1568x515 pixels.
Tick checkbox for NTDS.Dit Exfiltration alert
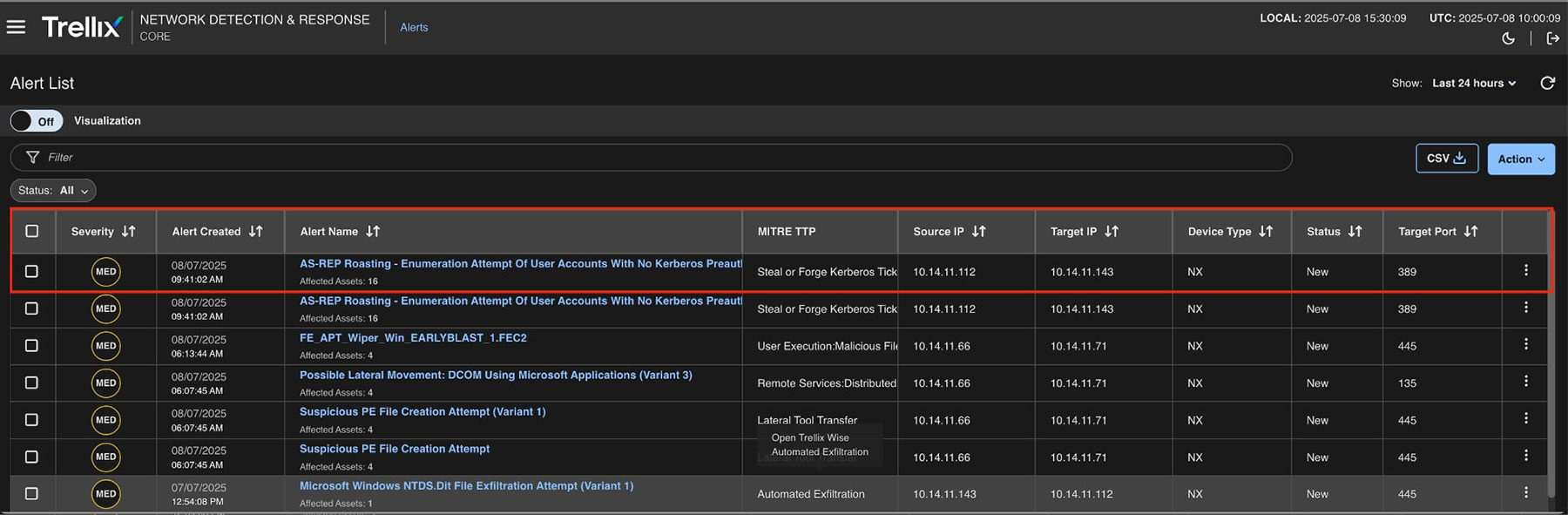32,494
